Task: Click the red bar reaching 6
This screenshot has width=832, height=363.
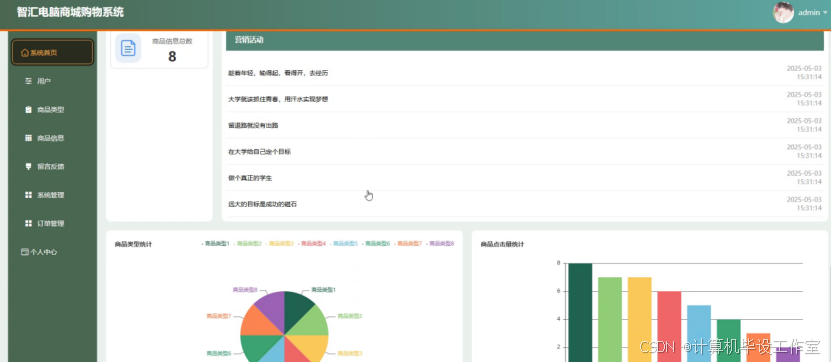Action: (x=669, y=326)
